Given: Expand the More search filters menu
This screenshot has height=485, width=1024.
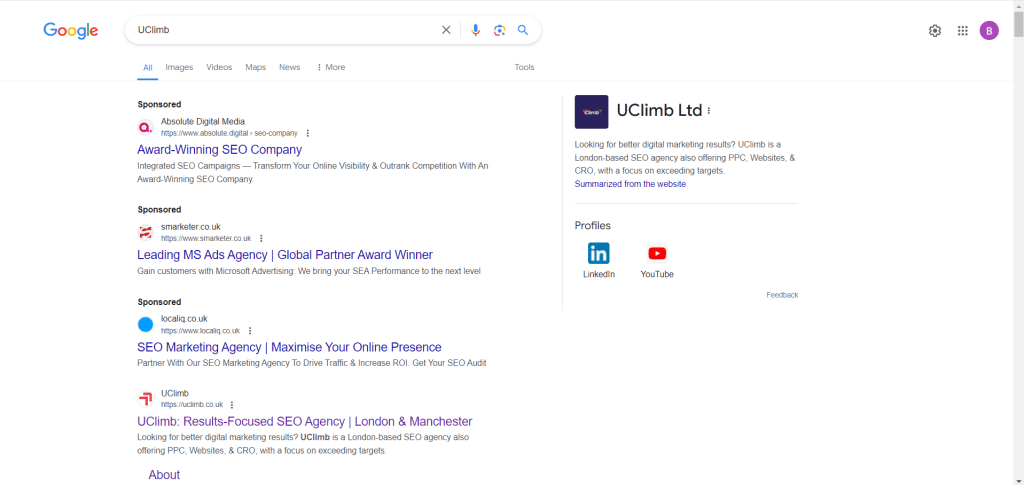Looking at the screenshot, I should 330,67.
